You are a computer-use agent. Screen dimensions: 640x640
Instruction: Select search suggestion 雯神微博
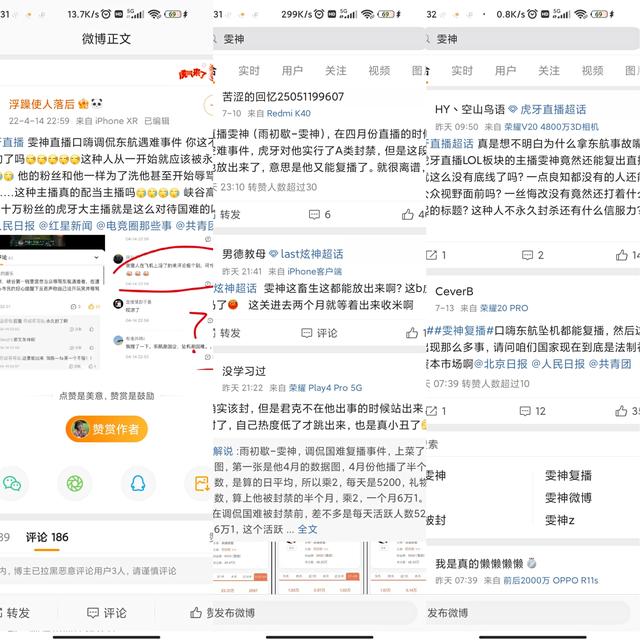pos(568,498)
